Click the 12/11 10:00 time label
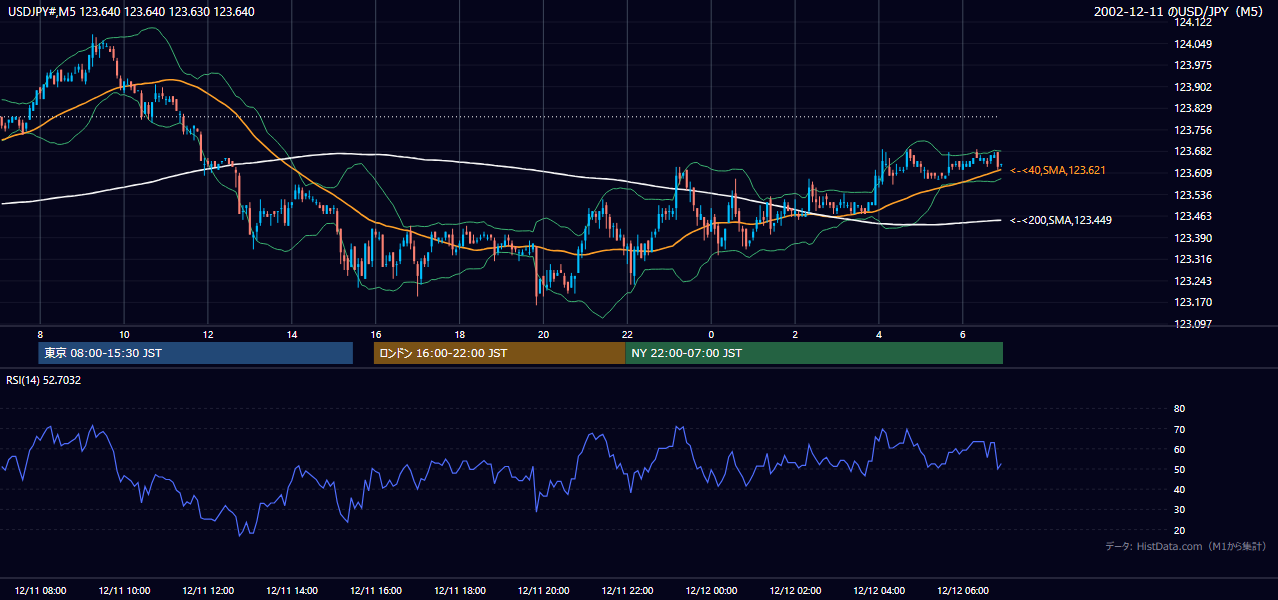This screenshot has width=1278, height=600. [125, 591]
